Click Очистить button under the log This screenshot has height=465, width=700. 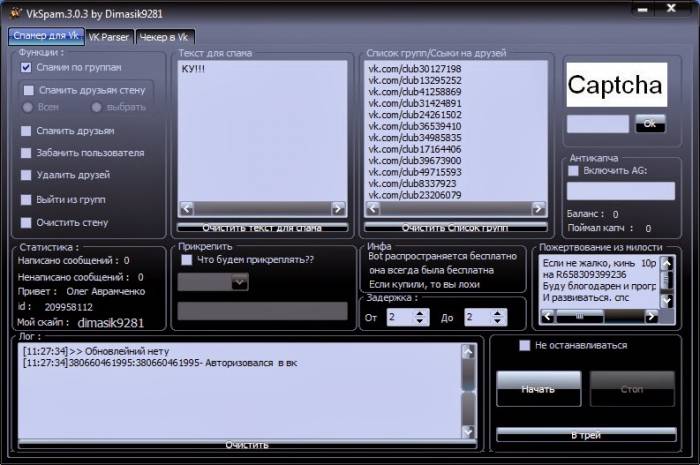247,444
